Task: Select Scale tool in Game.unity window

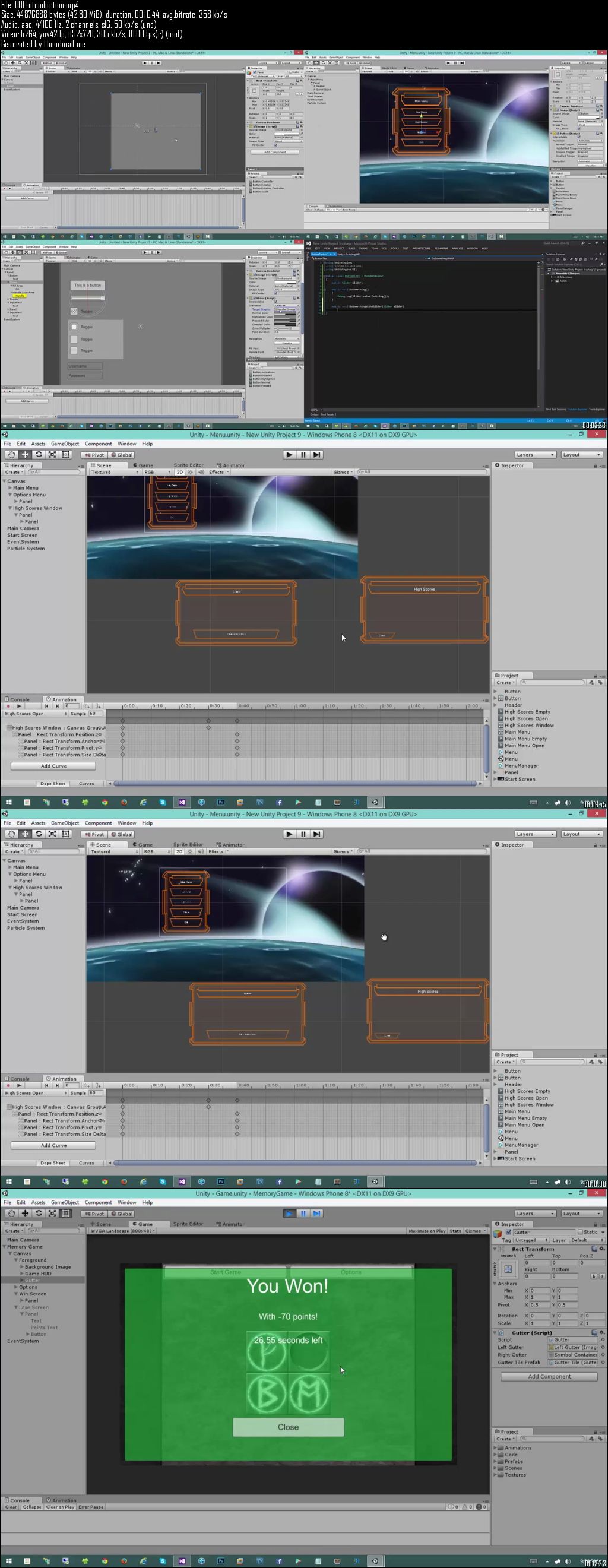Action: 52,1214
